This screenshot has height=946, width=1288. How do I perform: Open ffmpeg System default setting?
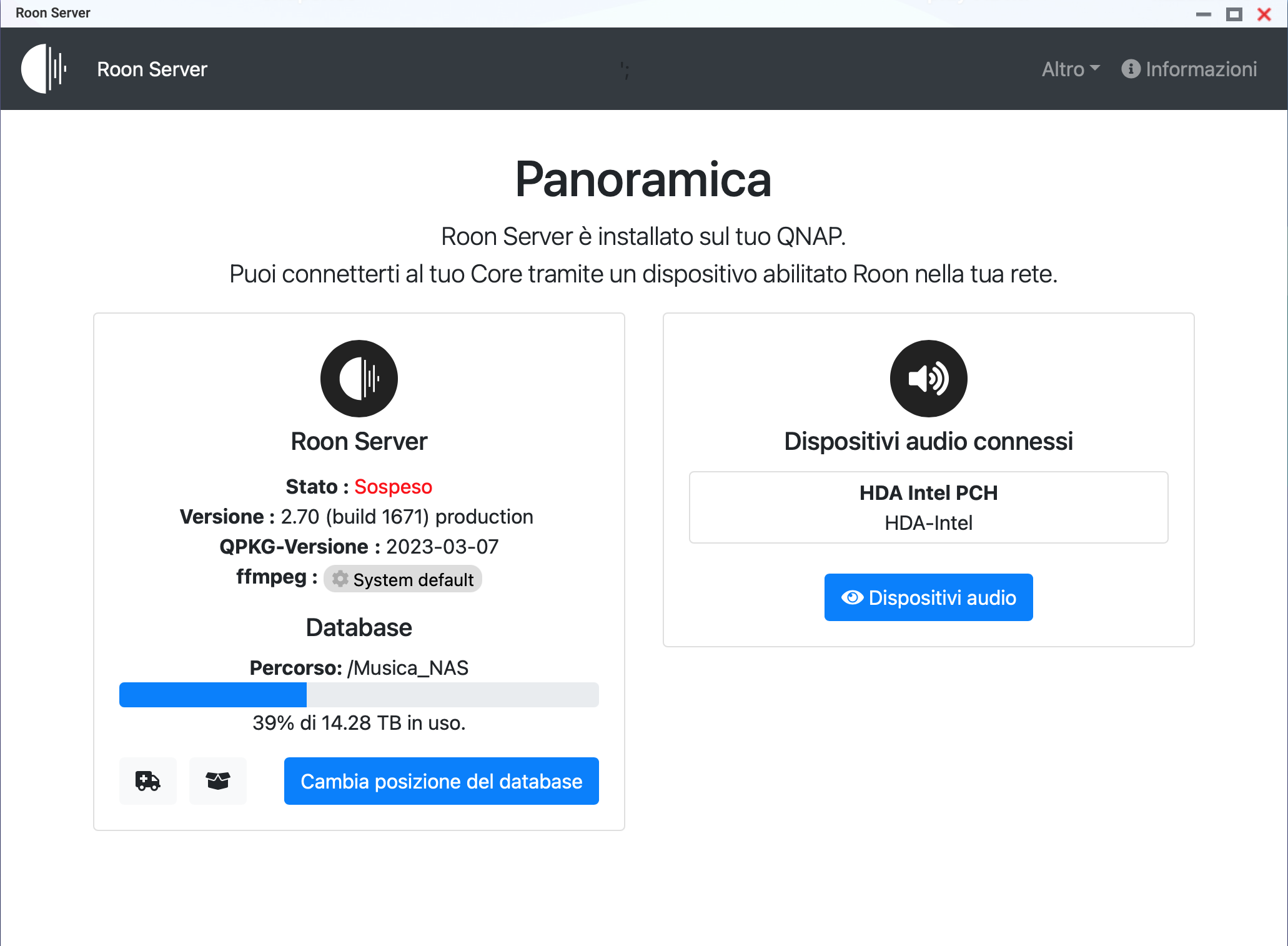coord(403,579)
